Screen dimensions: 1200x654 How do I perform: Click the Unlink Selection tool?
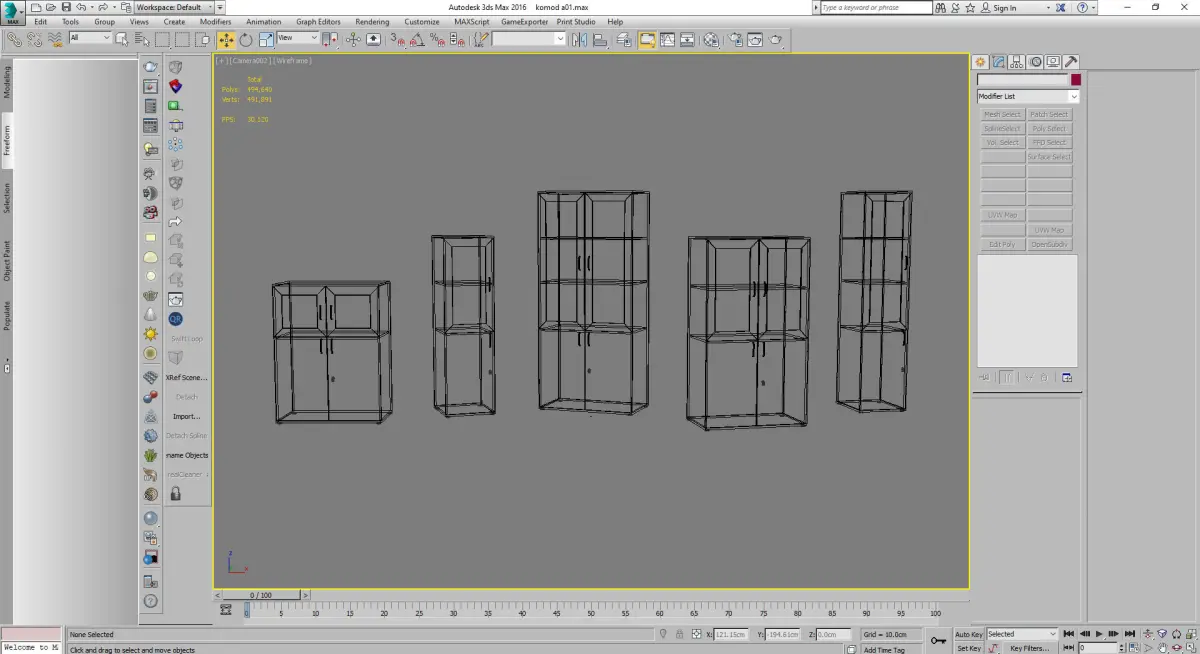pos(34,39)
